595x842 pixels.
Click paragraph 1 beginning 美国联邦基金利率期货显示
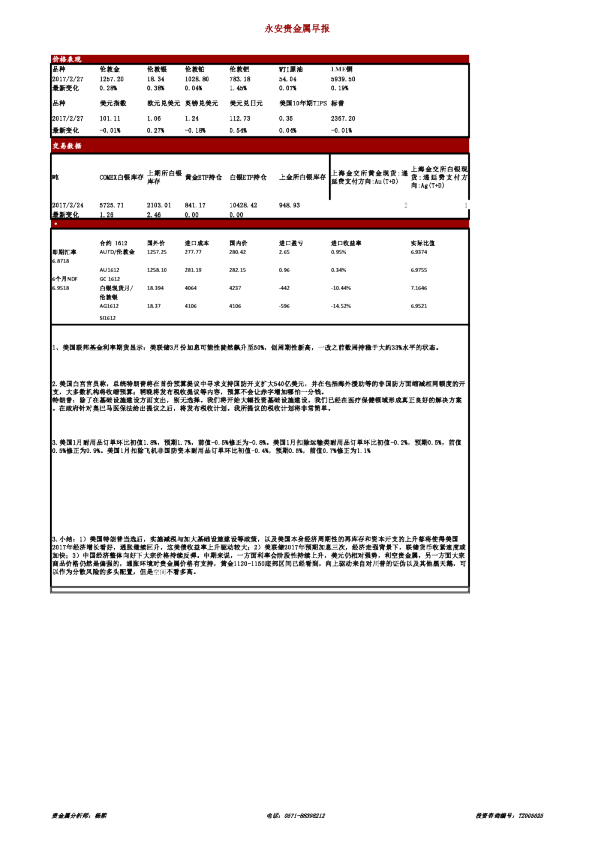(x=246, y=348)
